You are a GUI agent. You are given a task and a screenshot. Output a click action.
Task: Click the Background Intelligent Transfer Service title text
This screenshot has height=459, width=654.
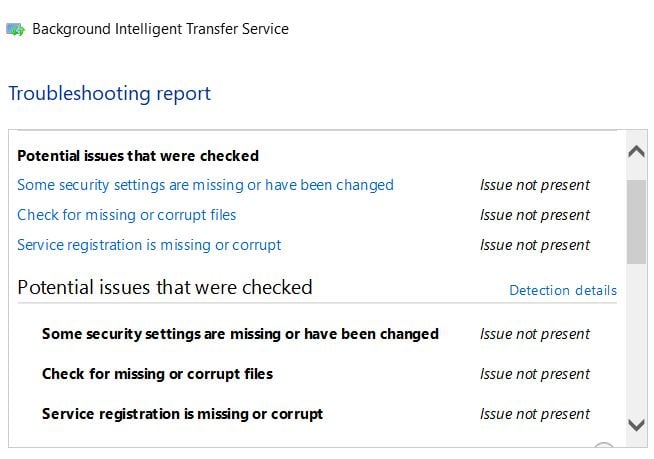[160, 29]
